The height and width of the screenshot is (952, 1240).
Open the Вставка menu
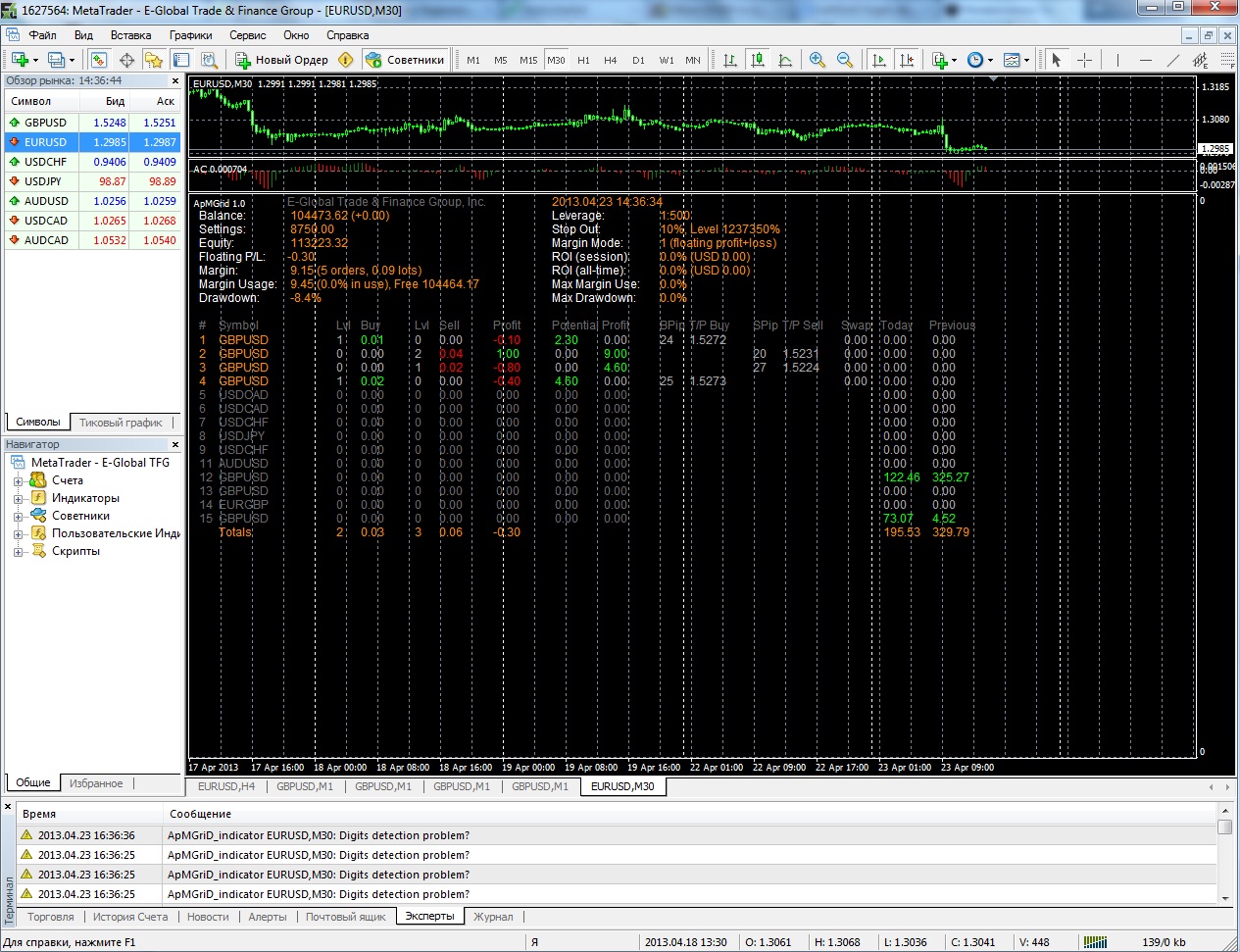(x=130, y=35)
